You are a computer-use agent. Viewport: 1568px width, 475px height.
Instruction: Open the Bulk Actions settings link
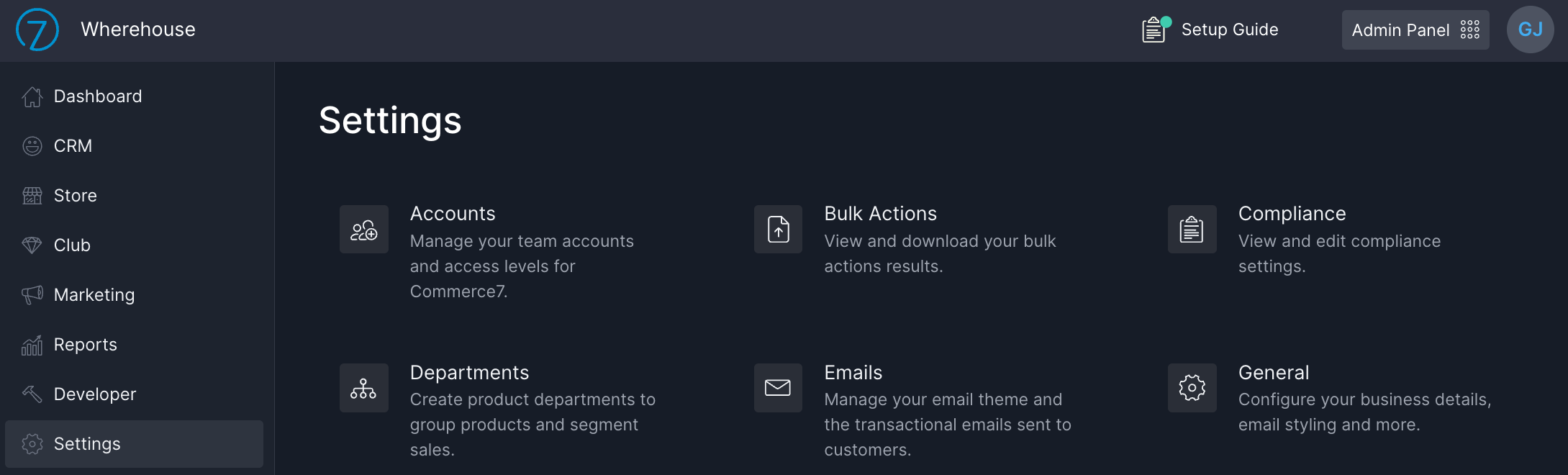click(x=880, y=214)
